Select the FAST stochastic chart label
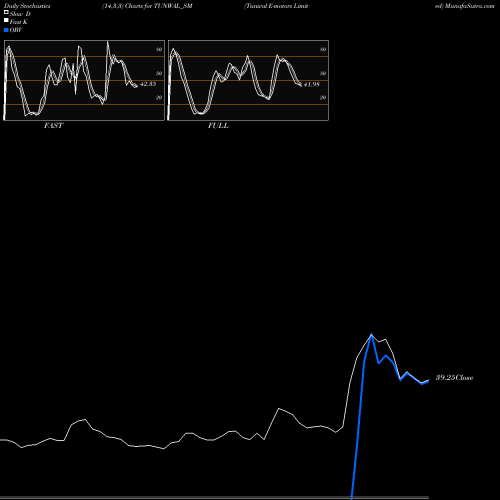Viewport: 500px width, 500px height. pos(53,126)
